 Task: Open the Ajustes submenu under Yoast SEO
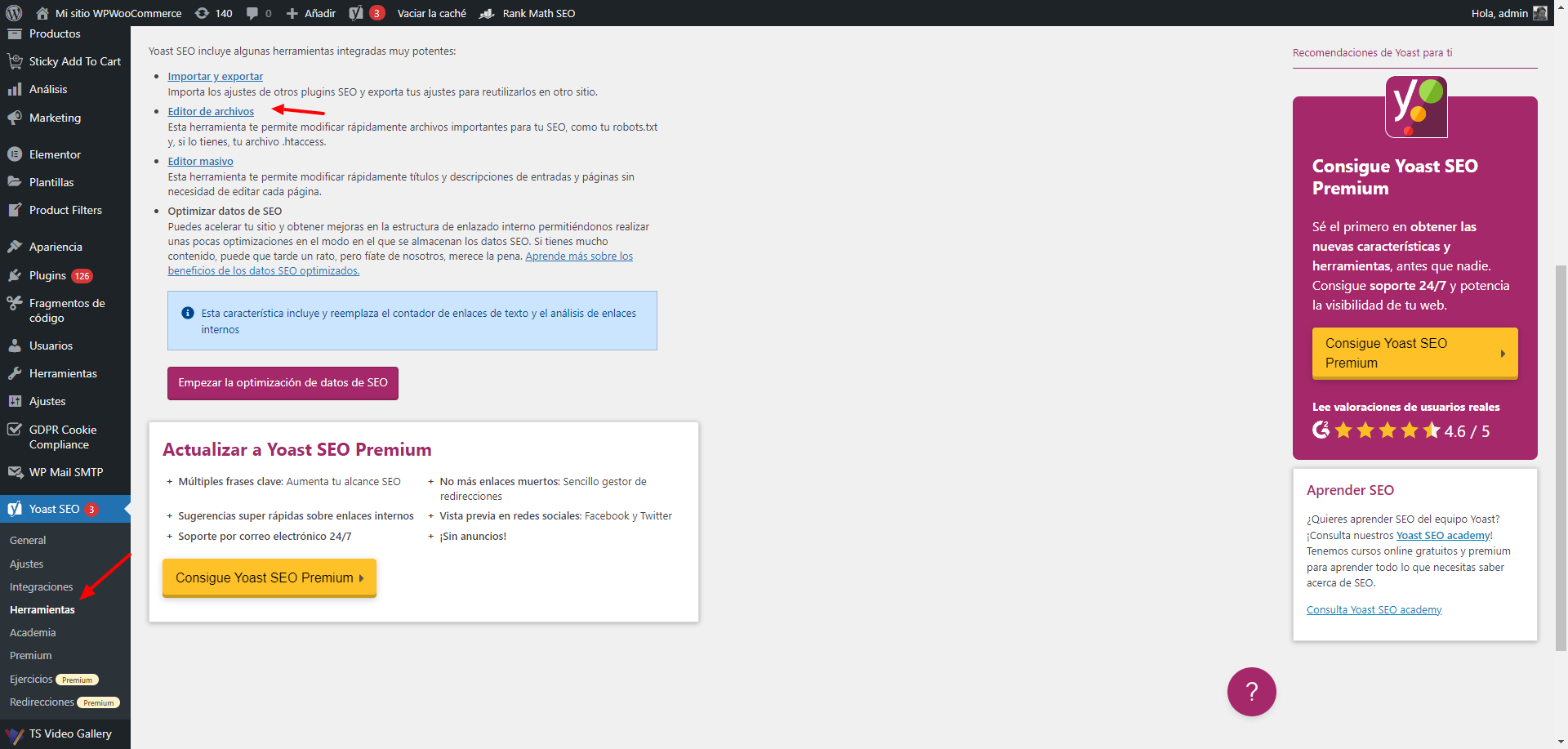tap(26, 564)
